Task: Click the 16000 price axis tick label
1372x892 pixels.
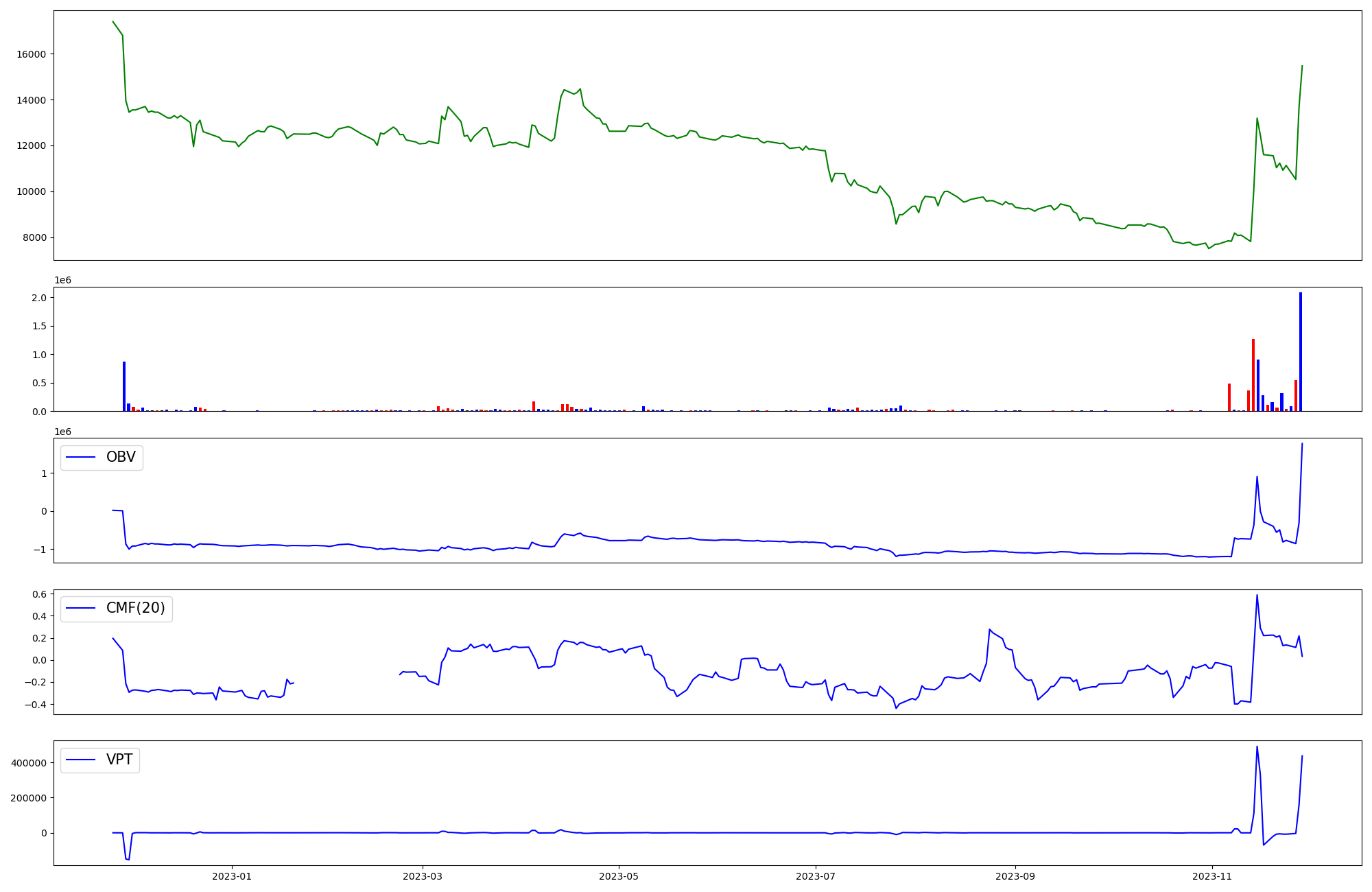Action: (31, 54)
